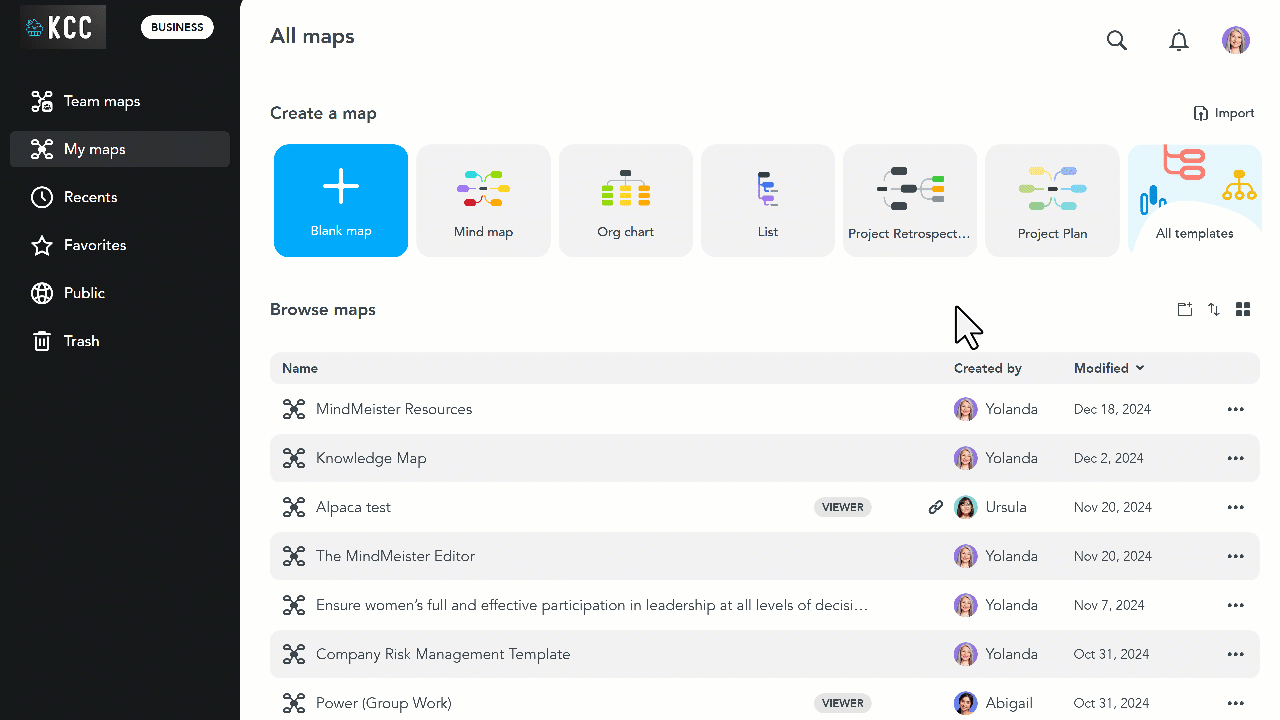Open Public maps in sidebar
The image size is (1280, 720).
click(120, 293)
